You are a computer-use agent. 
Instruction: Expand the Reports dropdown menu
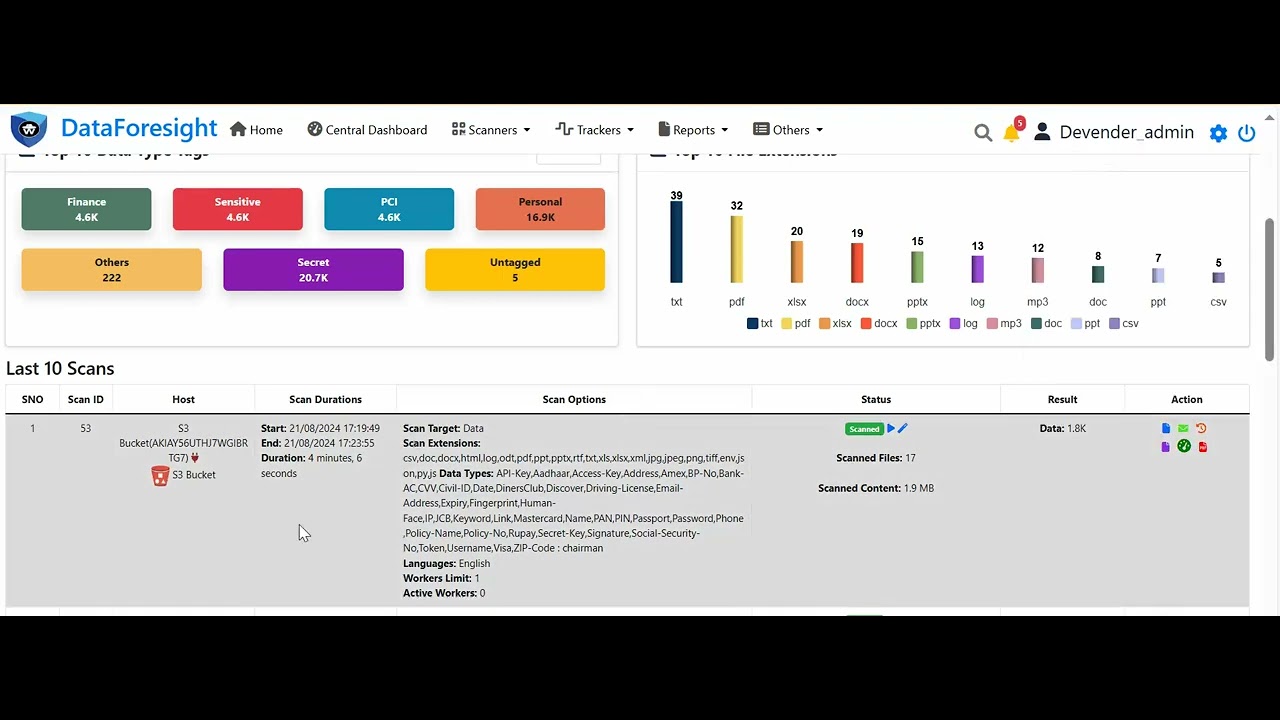[693, 130]
